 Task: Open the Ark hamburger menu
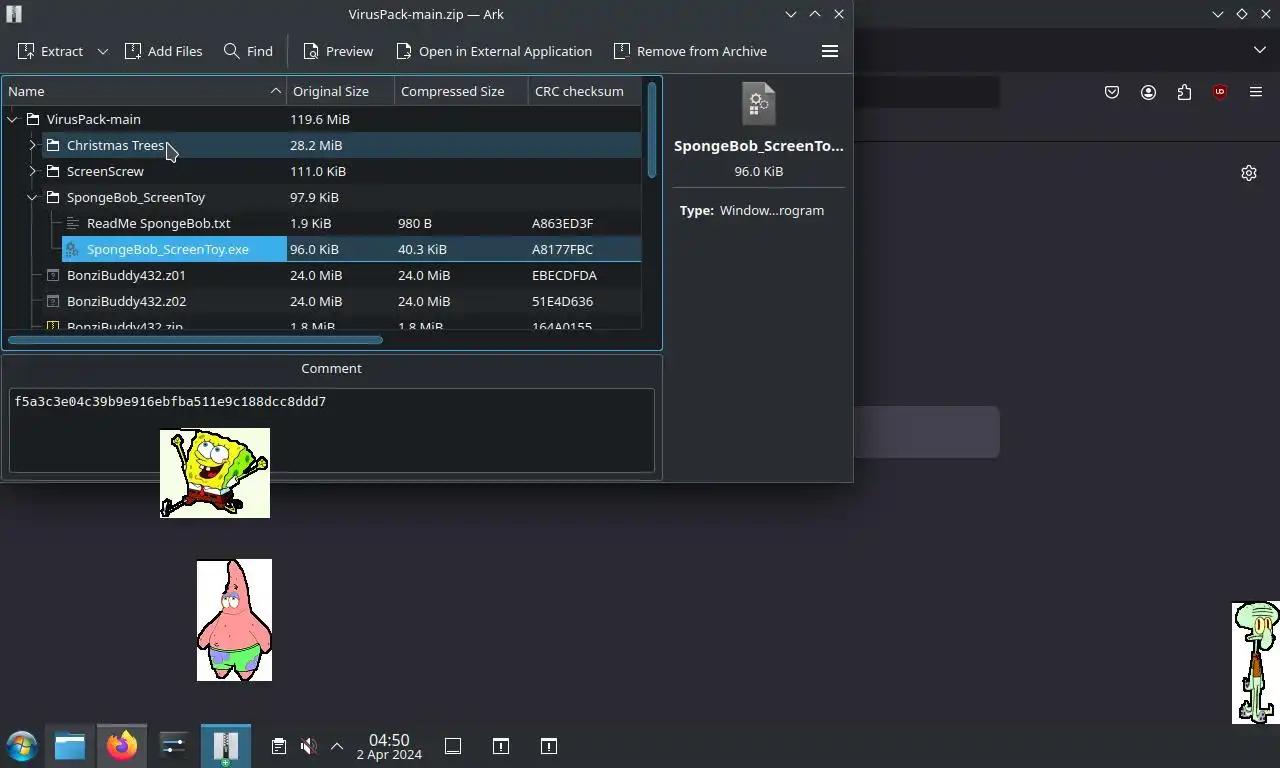click(x=830, y=51)
